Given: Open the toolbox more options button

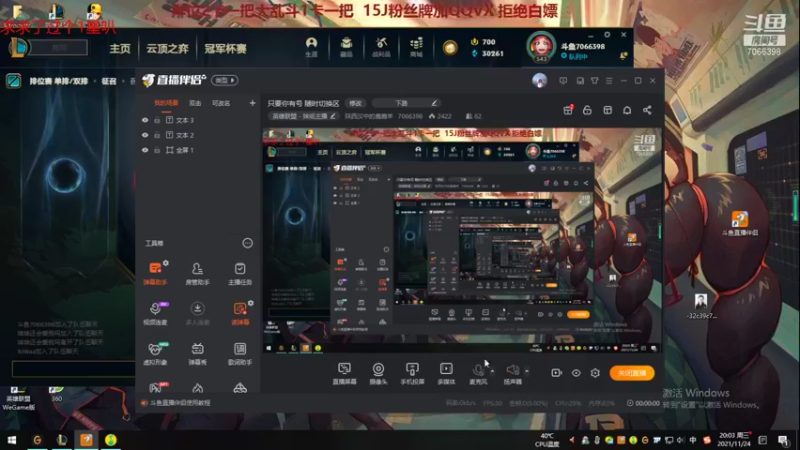Looking at the screenshot, I should (x=247, y=243).
